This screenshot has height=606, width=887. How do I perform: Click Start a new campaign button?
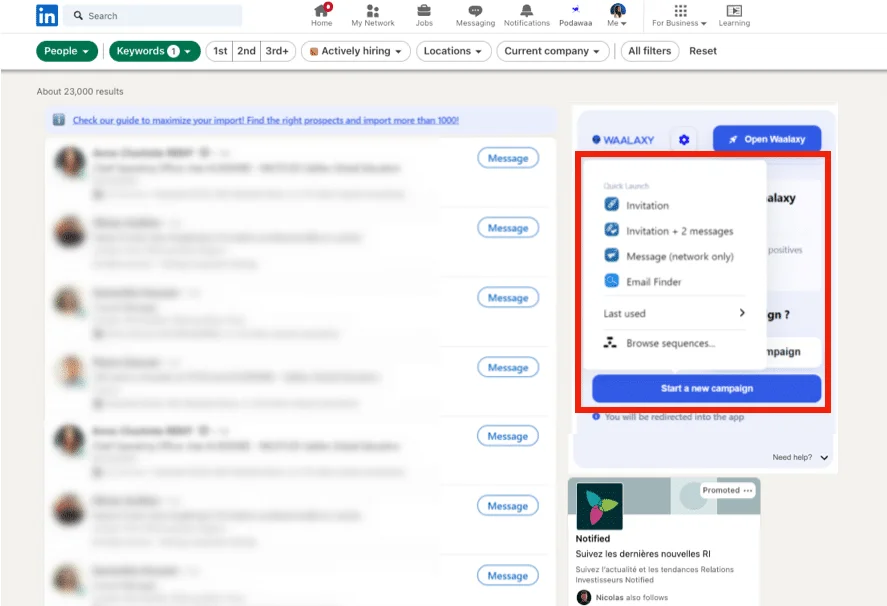(x=707, y=388)
